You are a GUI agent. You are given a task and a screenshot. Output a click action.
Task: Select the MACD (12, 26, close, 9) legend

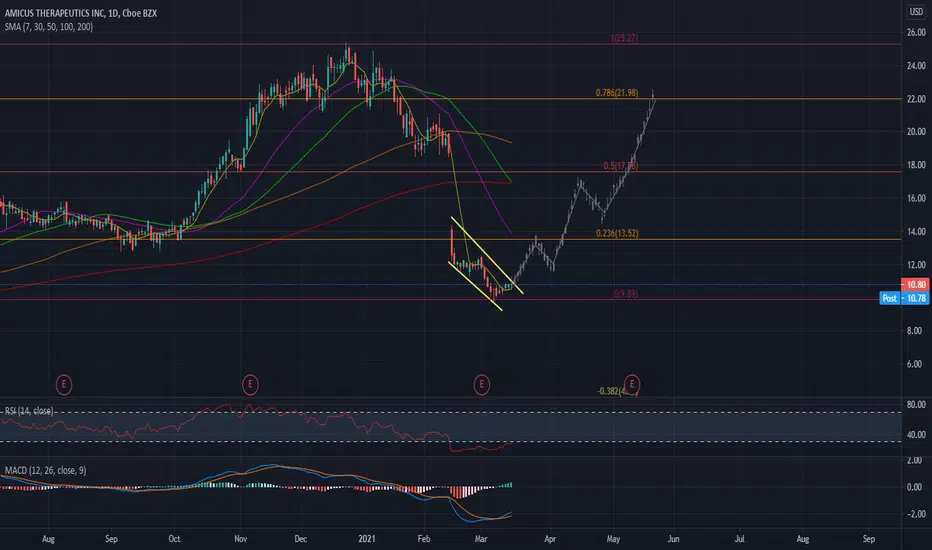(x=45, y=470)
